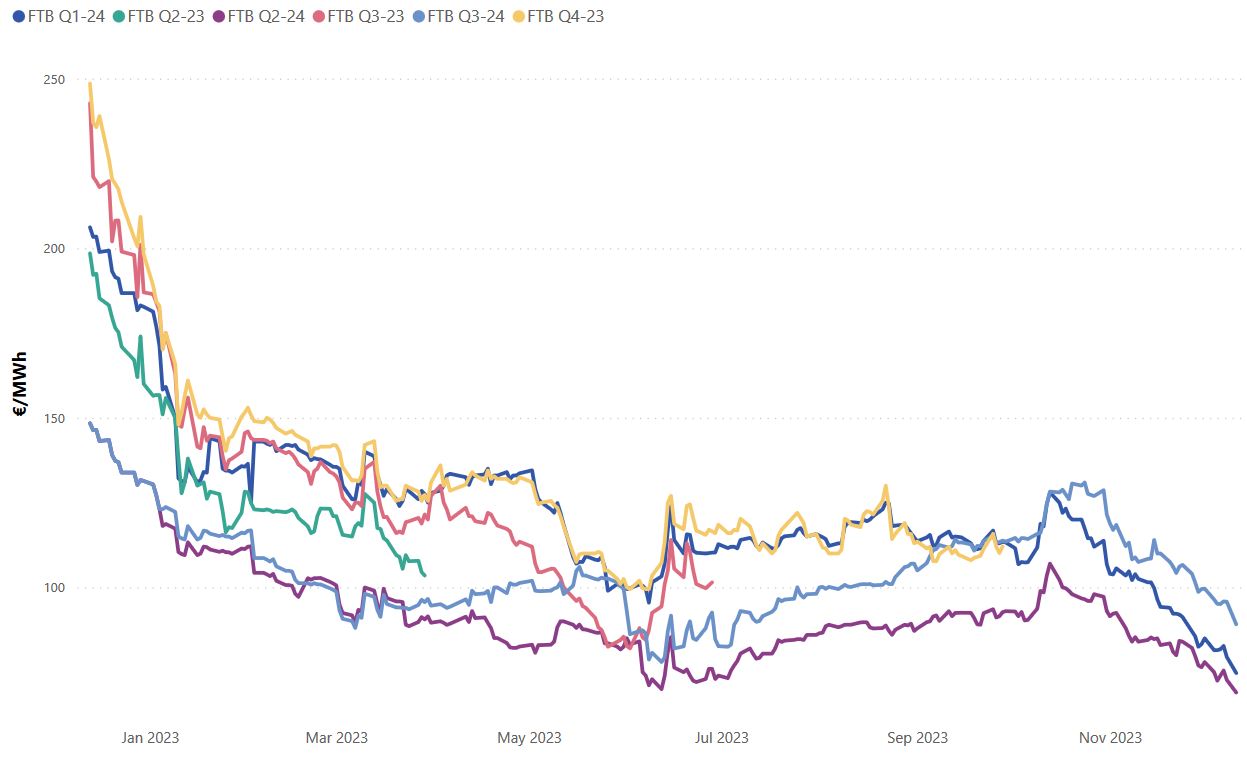Click the dark blue FTB Q1-24 legend dot
This screenshot has height=760, width=1247.
pyautogui.click(x=18, y=17)
